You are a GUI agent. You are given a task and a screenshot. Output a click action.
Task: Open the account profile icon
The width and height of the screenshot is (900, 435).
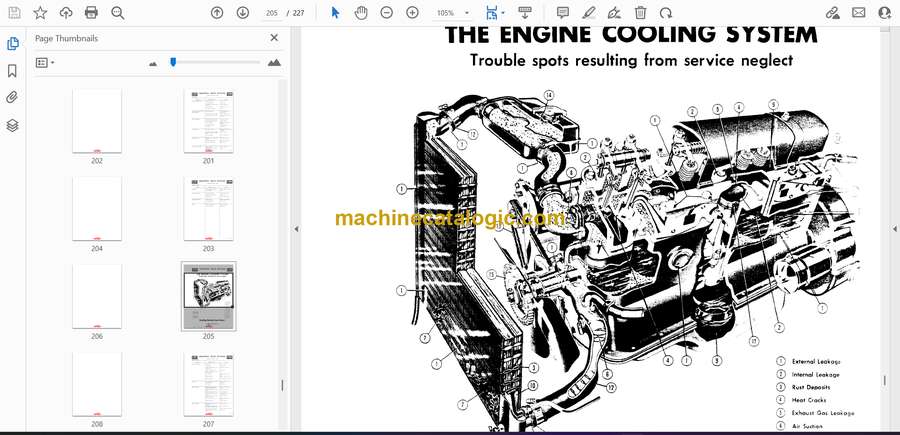(885, 13)
